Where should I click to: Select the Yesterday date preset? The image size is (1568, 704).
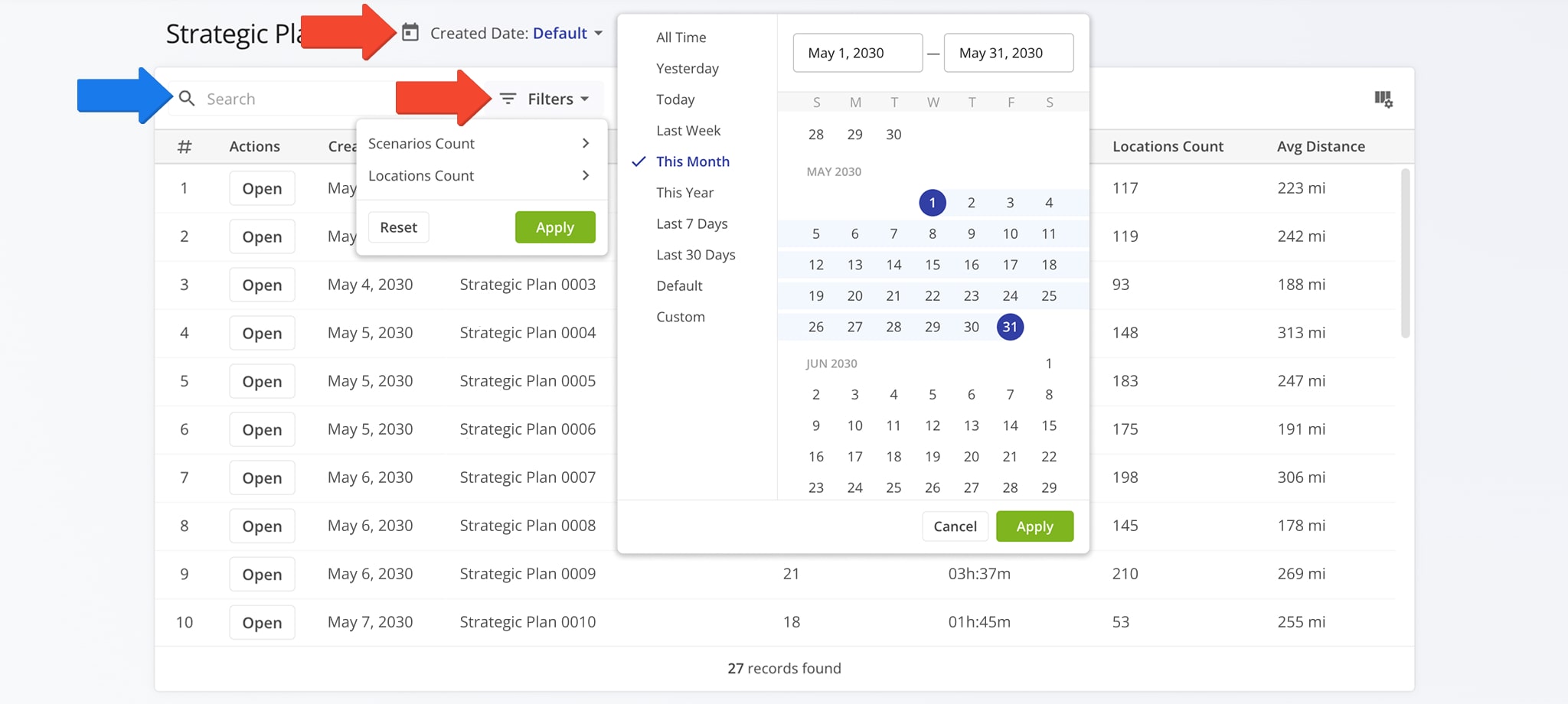click(x=687, y=69)
